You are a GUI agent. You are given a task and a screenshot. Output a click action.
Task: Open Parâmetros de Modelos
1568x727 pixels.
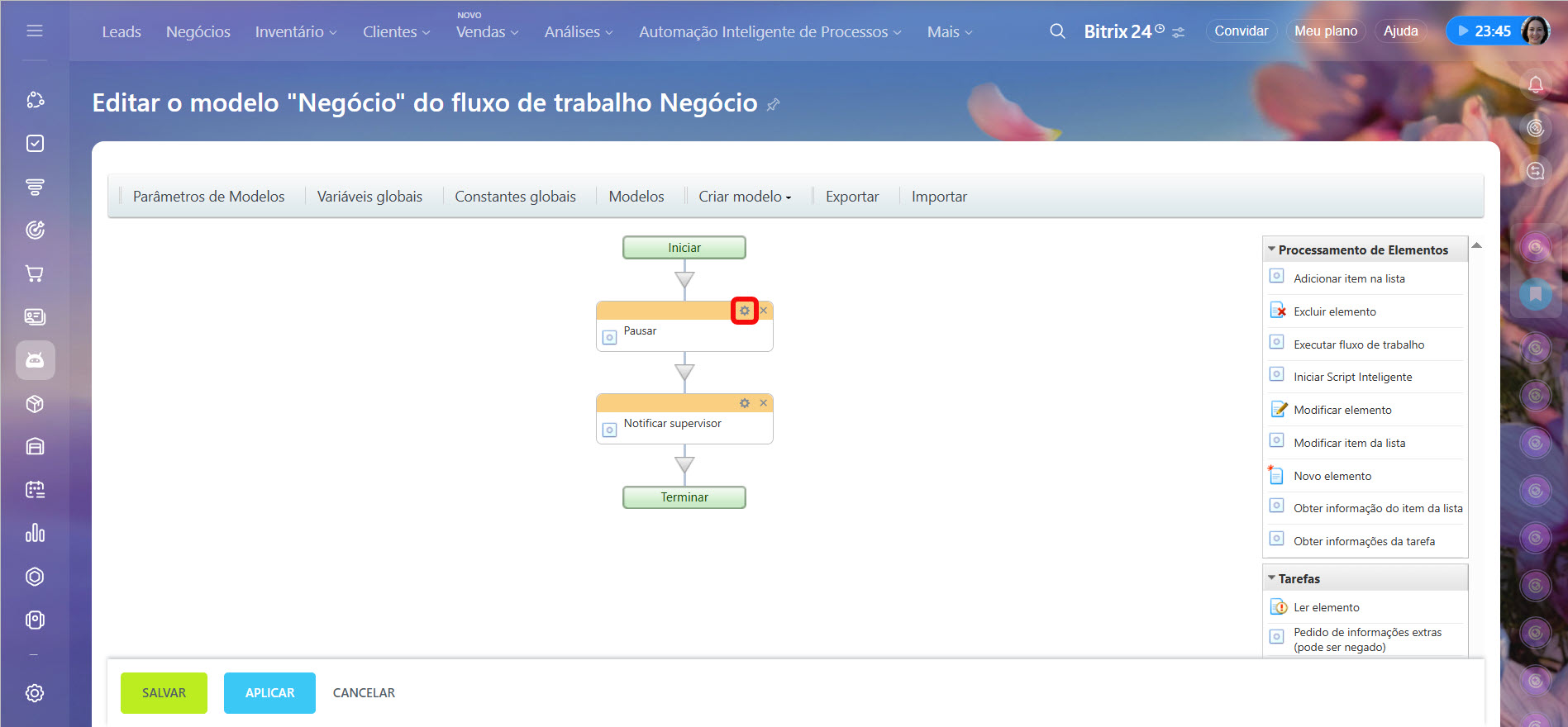click(x=208, y=197)
